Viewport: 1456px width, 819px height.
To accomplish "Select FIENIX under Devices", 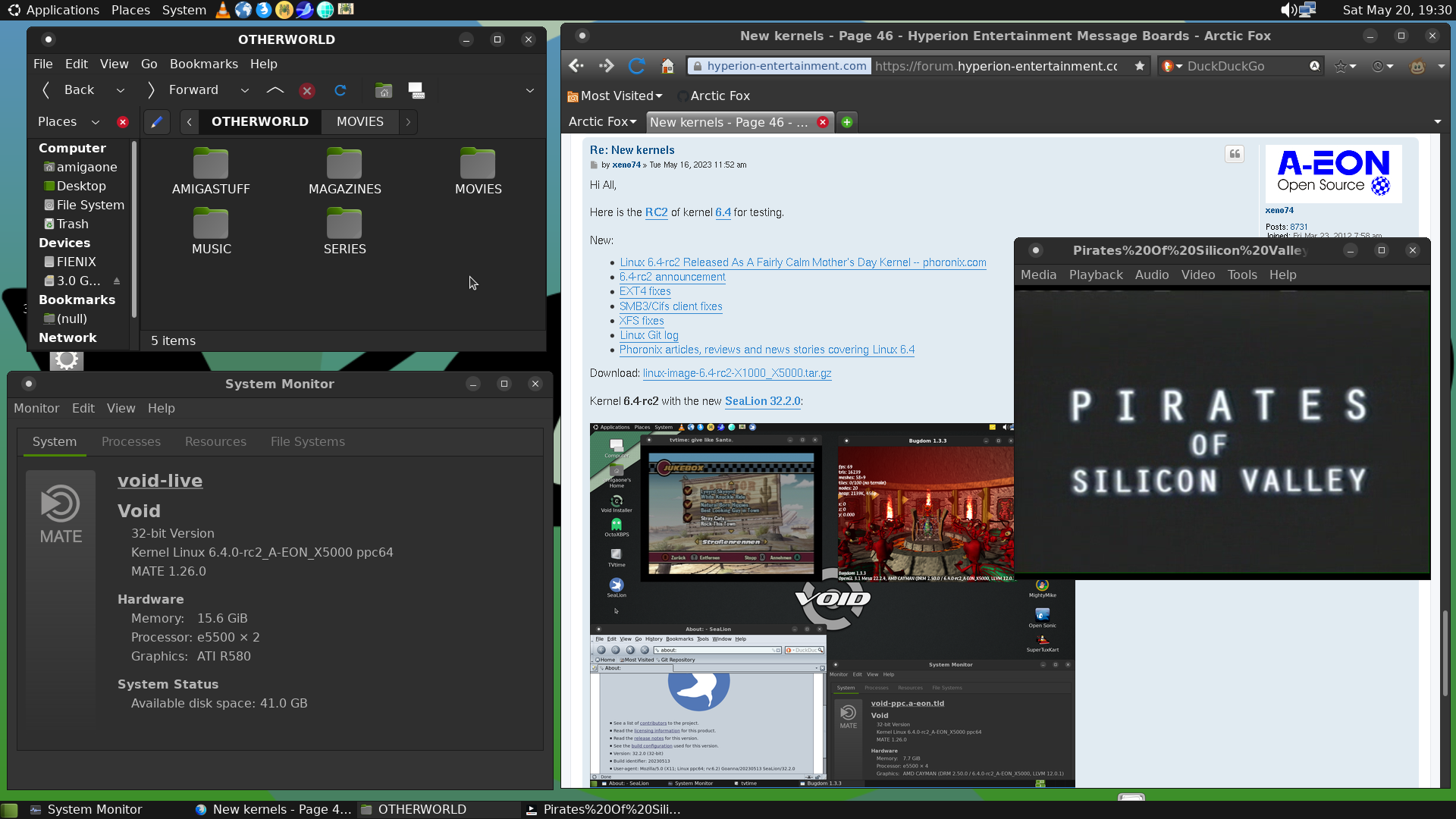I will 70,262.
